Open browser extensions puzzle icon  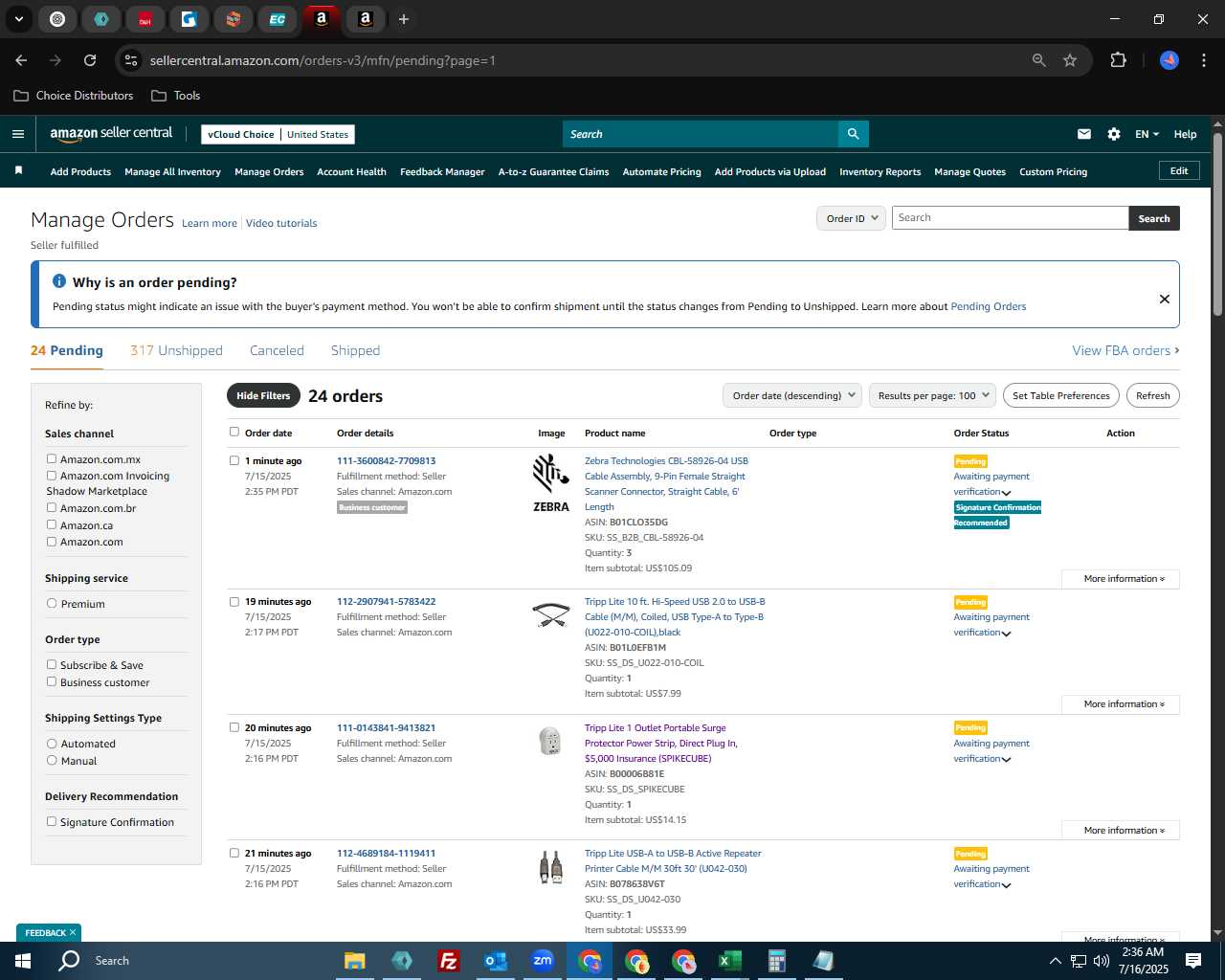1118,60
